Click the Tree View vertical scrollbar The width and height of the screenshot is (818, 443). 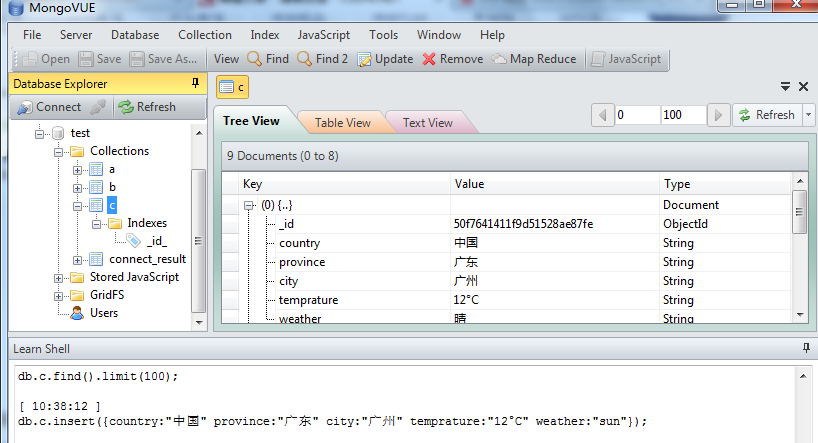799,250
